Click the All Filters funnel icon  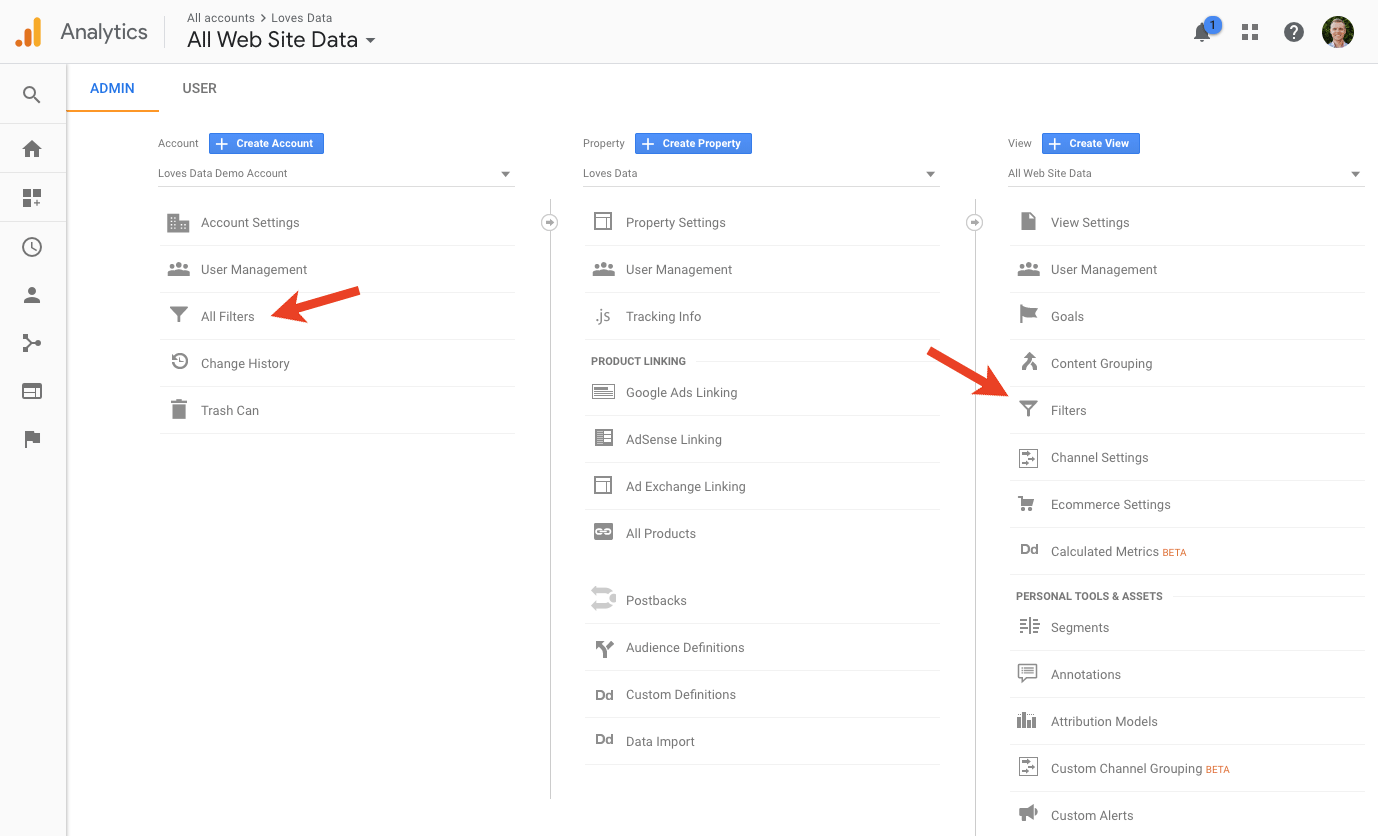click(x=179, y=316)
